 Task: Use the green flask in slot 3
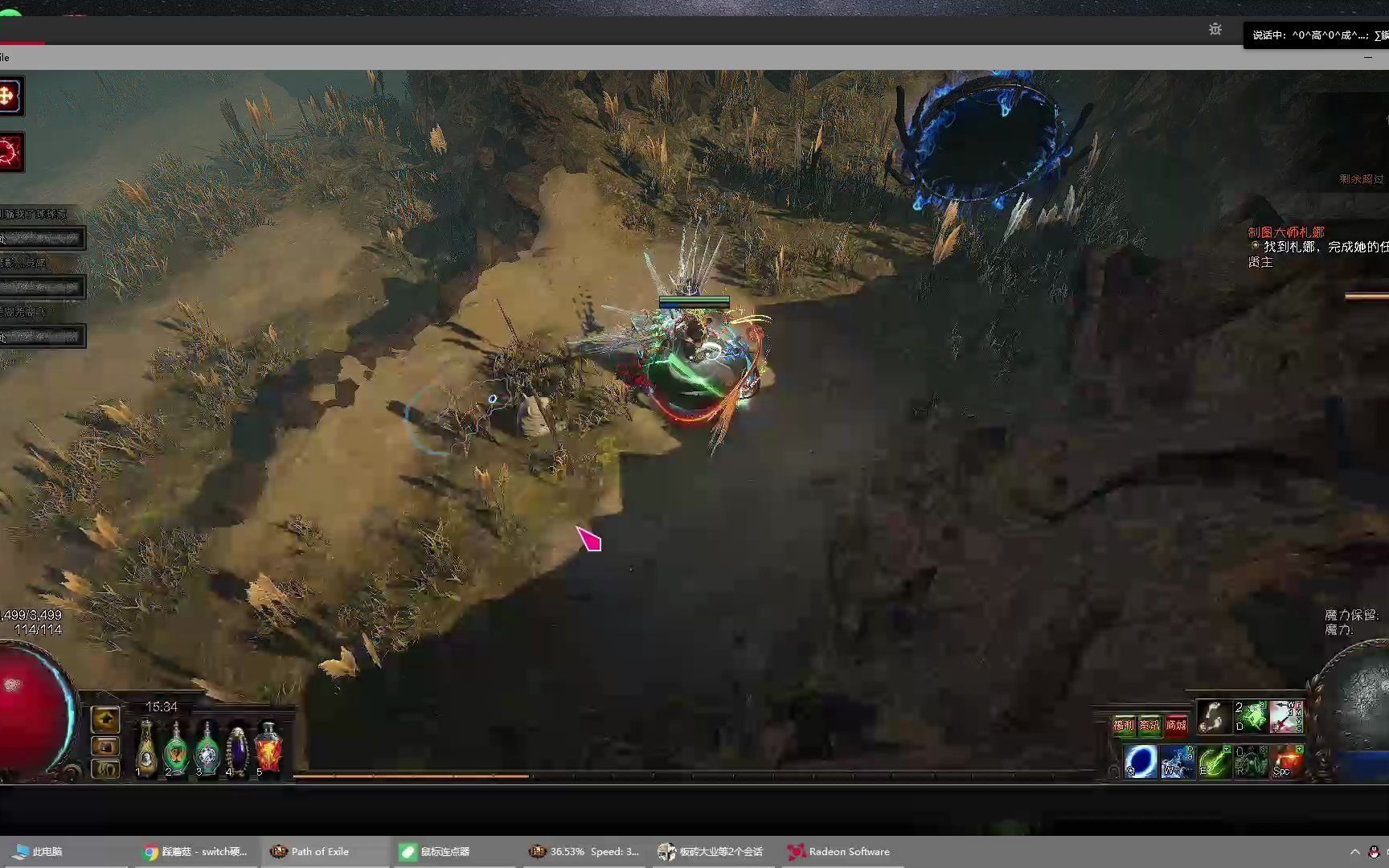[207, 747]
